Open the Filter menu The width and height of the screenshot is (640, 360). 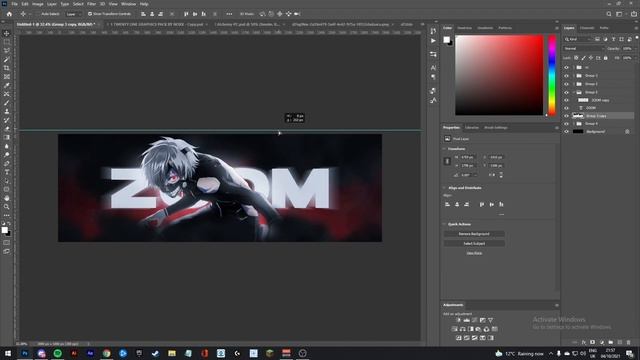pos(91,4)
